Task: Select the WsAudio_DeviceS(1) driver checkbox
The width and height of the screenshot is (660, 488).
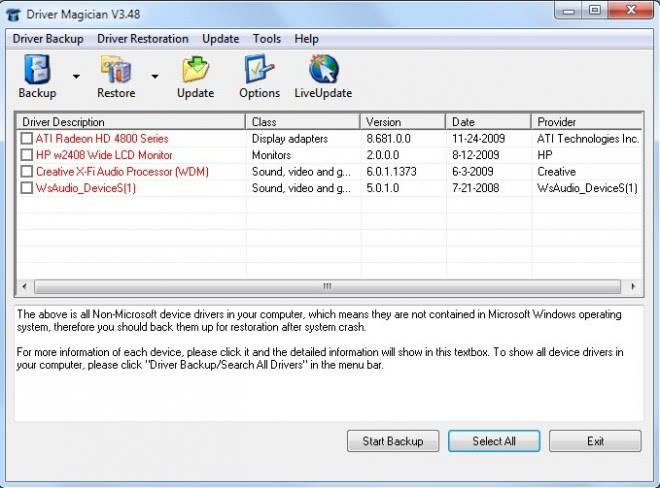Action: click(26, 188)
